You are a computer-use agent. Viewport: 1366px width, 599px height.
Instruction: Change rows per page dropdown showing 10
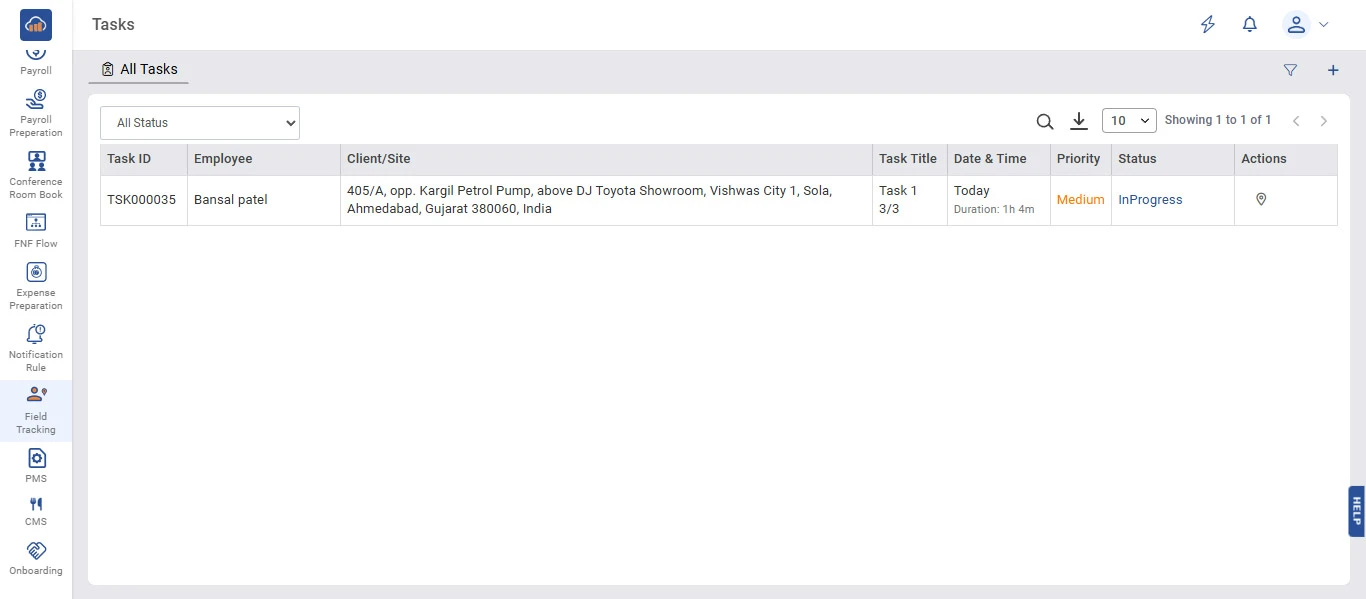click(1129, 121)
